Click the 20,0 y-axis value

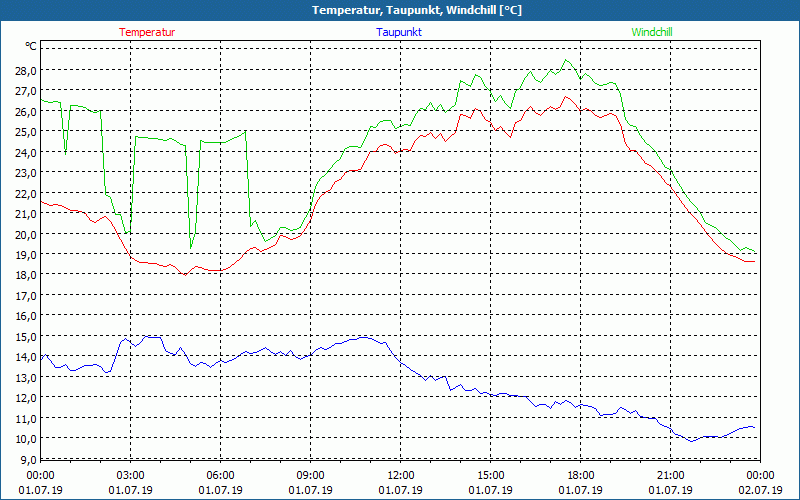pos(26,234)
